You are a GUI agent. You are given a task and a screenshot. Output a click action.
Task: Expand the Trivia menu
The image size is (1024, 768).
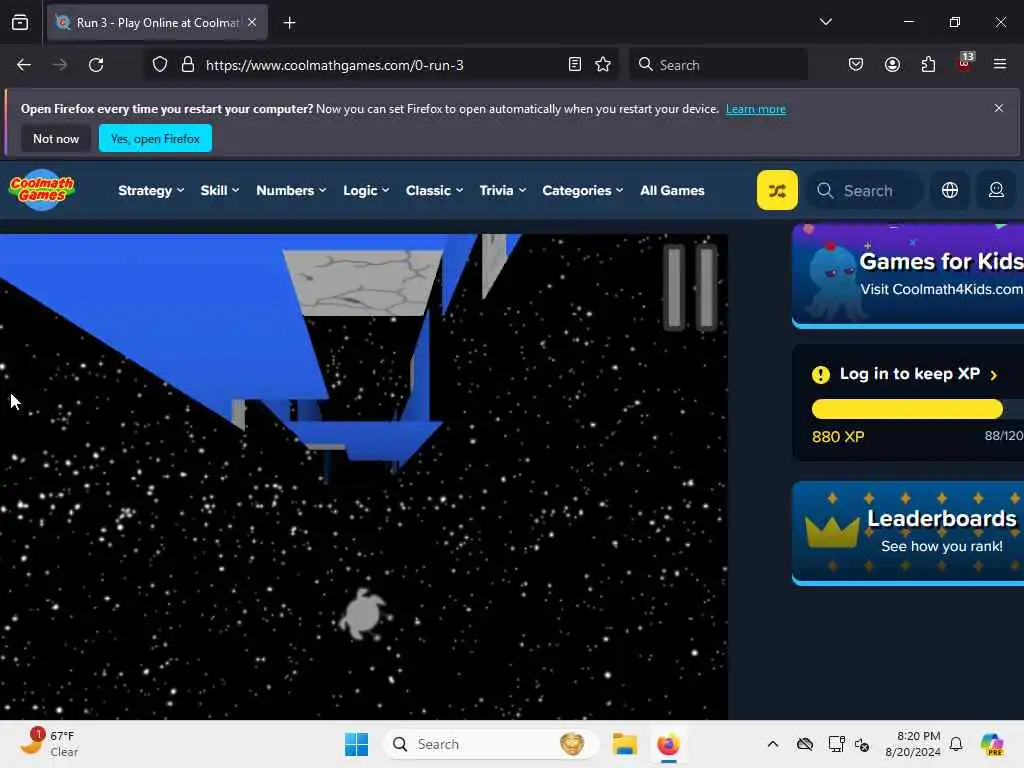(x=502, y=191)
